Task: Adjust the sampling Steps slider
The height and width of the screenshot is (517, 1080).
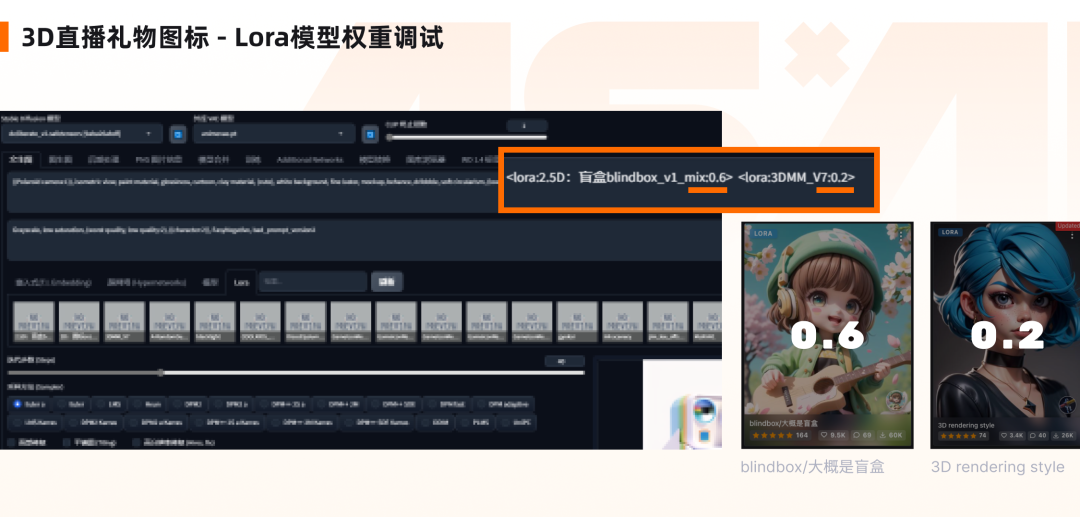Action: pos(296,372)
